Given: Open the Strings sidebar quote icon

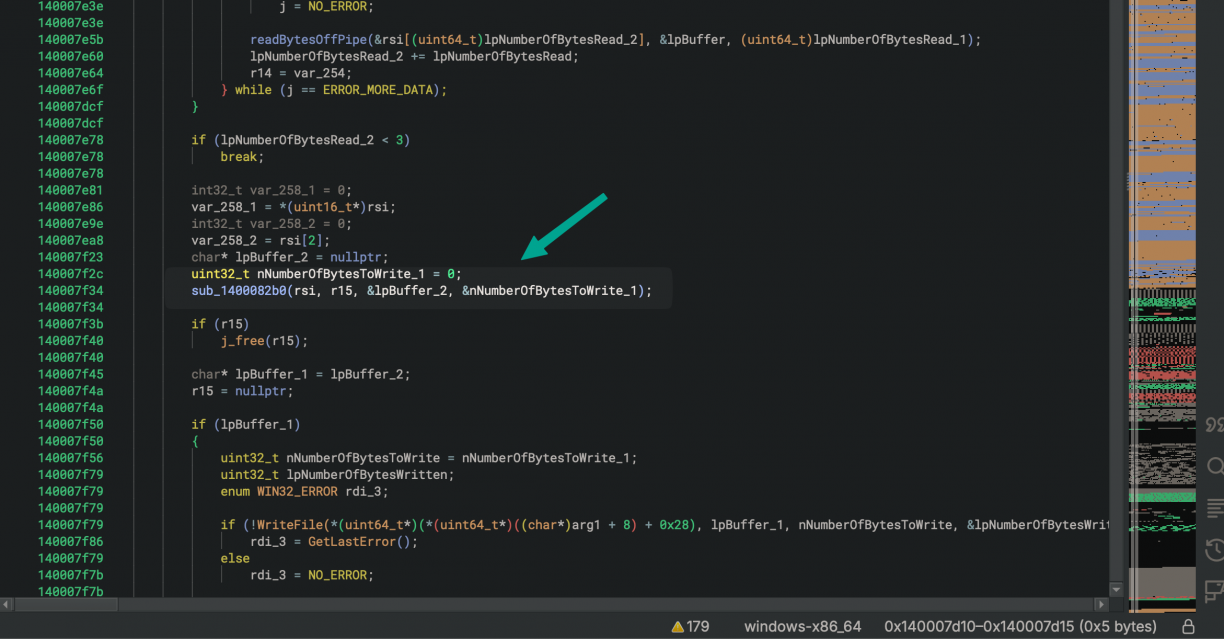Looking at the screenshot, I should point(1214,425).
